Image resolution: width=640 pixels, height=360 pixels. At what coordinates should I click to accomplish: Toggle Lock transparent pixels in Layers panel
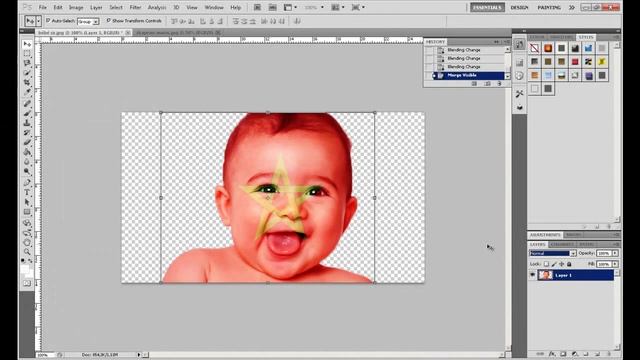coord(546,264)
